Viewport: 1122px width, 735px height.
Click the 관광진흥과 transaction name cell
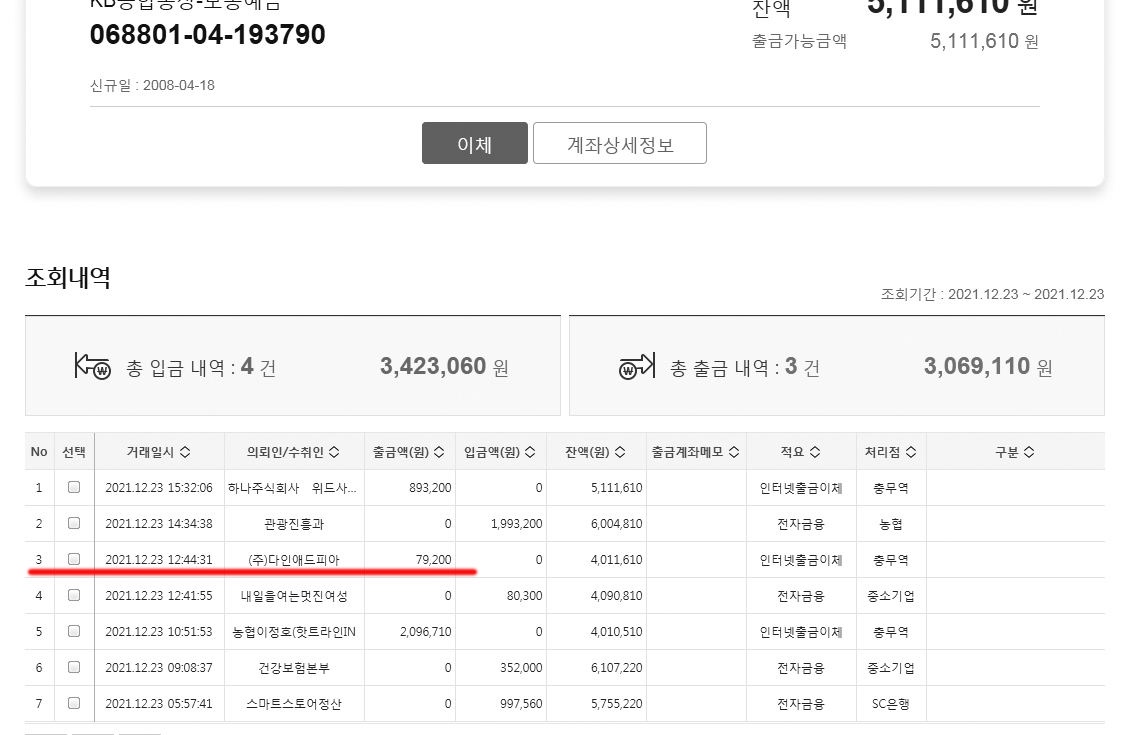[x=294, y=524]
